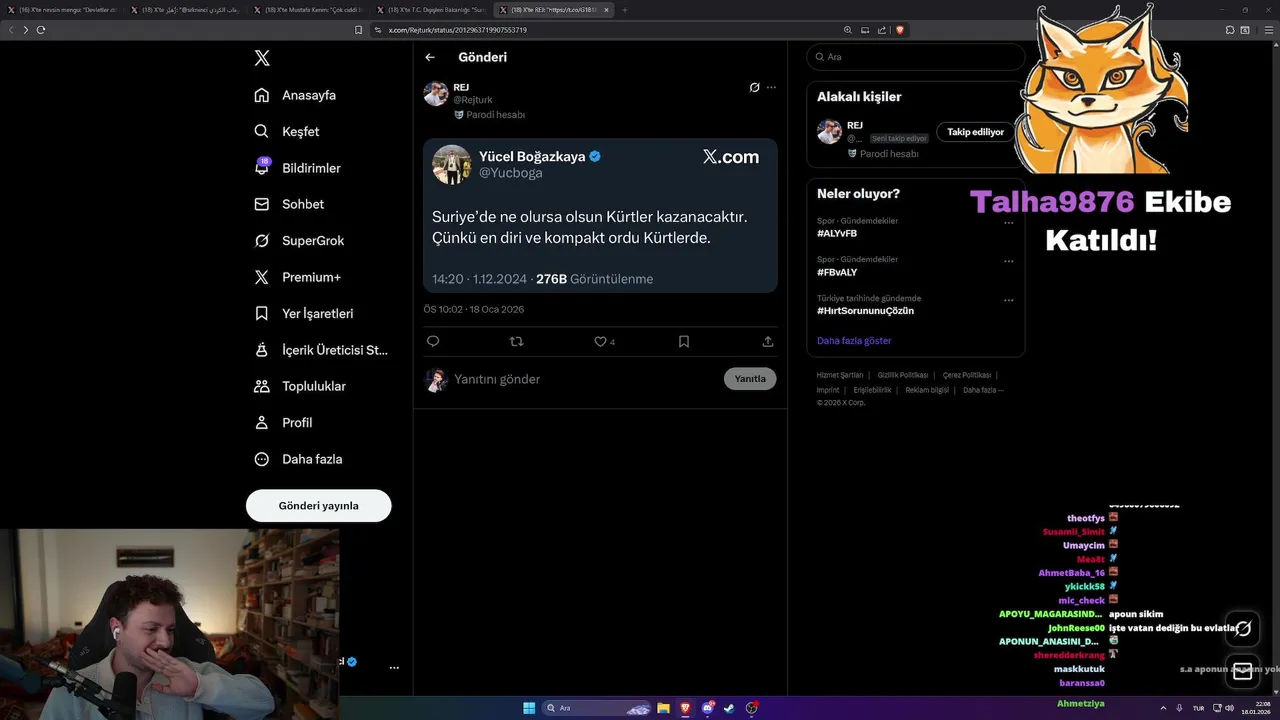The width and height of the screenshot is (1280, 720).
Task: Switch to the Mustafa Kerim tab
Action: [x=308, y=9]
